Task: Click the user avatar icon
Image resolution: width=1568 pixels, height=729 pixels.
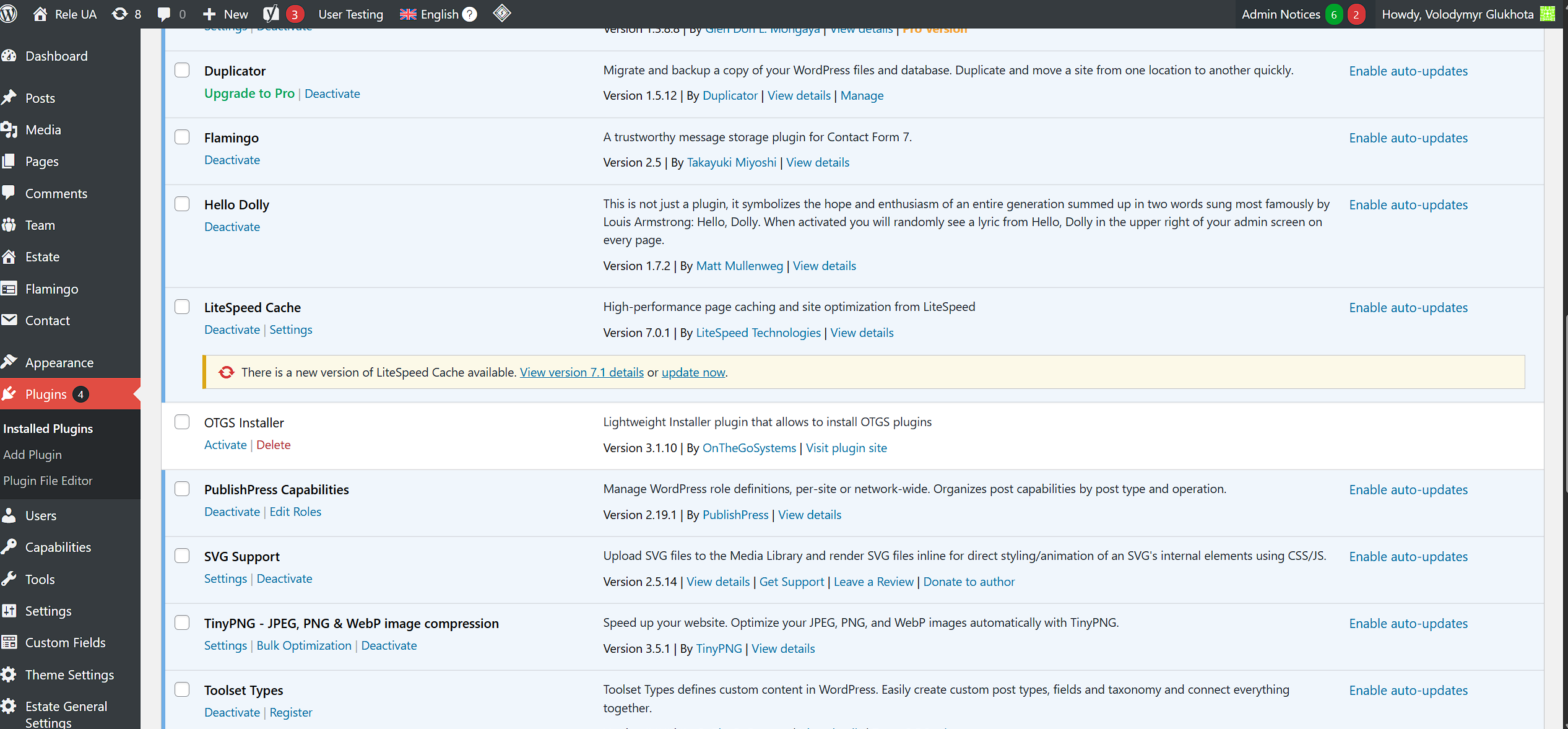Action: tap(1547, 14)
